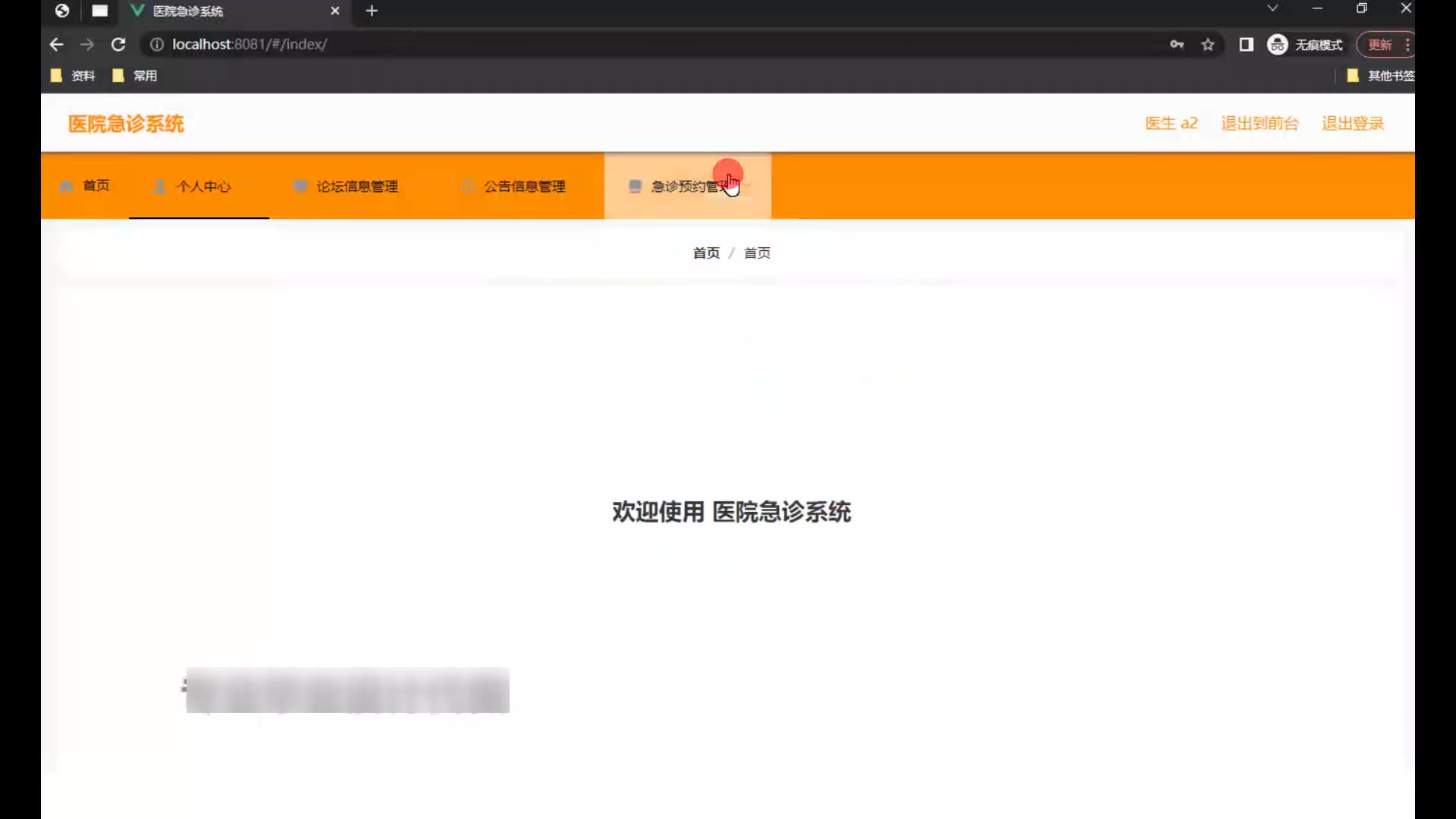
Task: Expand the 个人中心 dropdown menu
Action: pos(244,187)
